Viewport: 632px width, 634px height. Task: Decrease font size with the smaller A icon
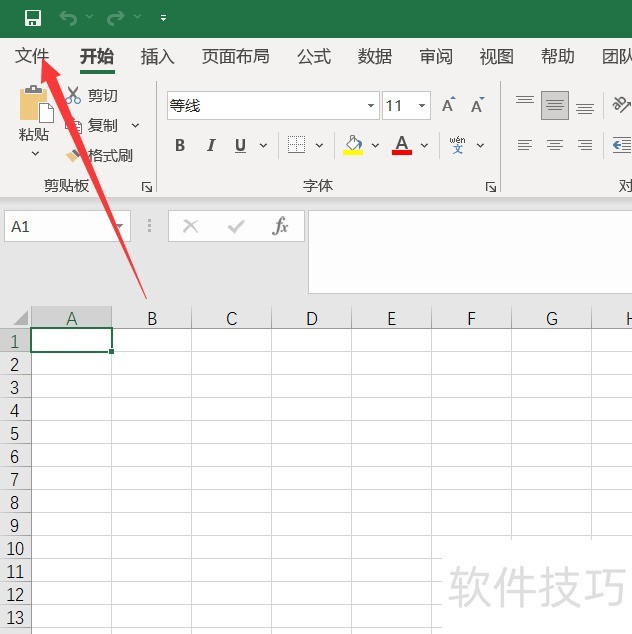tap(477, 106)
